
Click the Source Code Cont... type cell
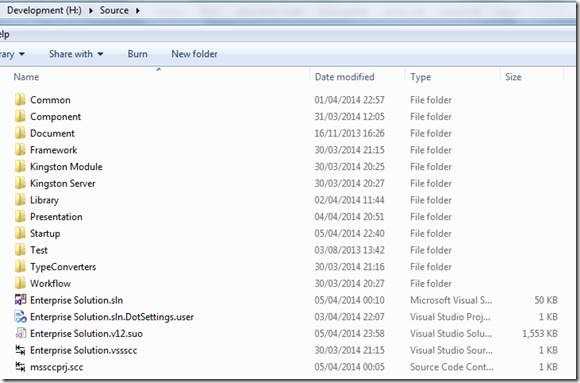(451, 367)
